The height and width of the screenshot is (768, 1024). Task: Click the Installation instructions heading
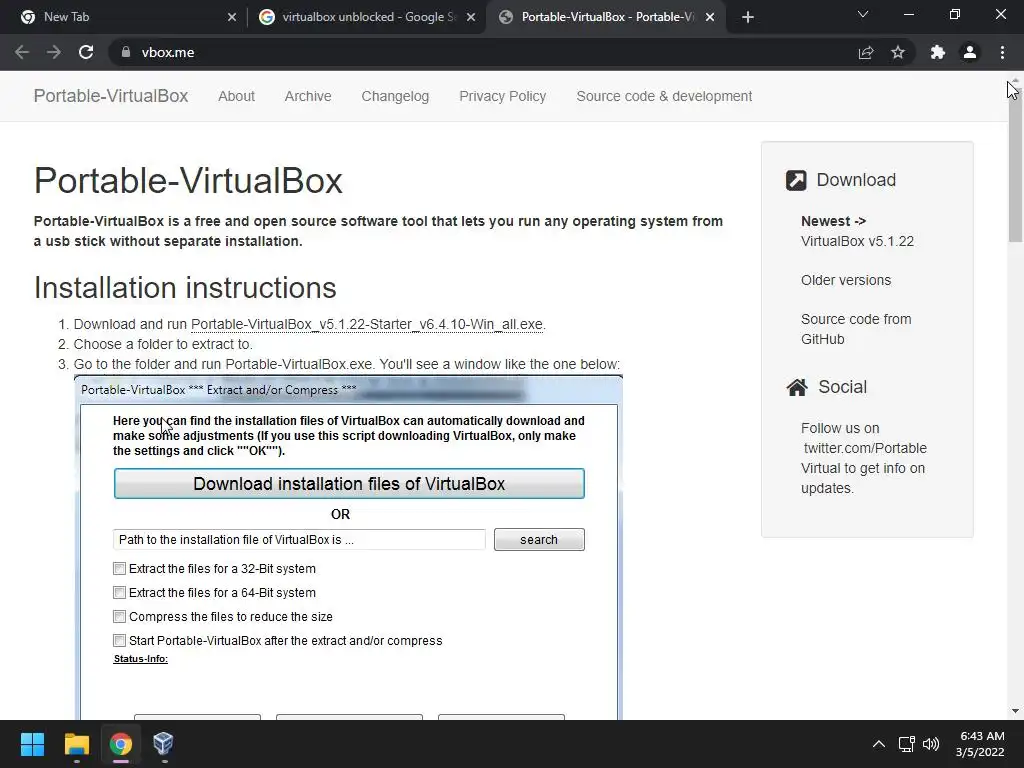(185, 288)
